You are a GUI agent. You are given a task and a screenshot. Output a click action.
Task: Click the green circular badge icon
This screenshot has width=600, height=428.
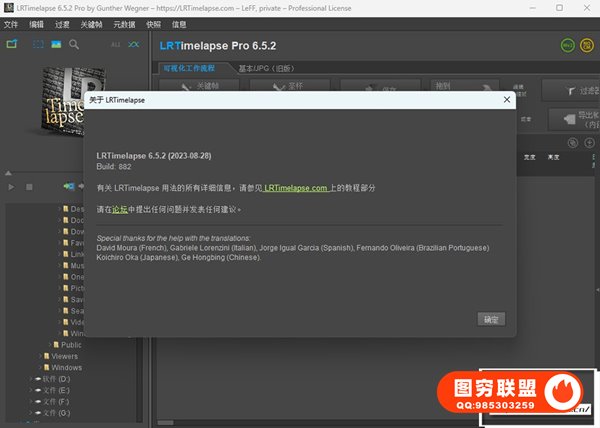tap(567, 45)
